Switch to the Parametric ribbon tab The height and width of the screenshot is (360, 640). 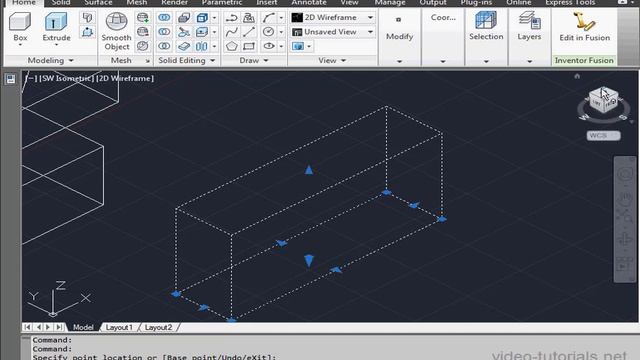coord(222,3)
